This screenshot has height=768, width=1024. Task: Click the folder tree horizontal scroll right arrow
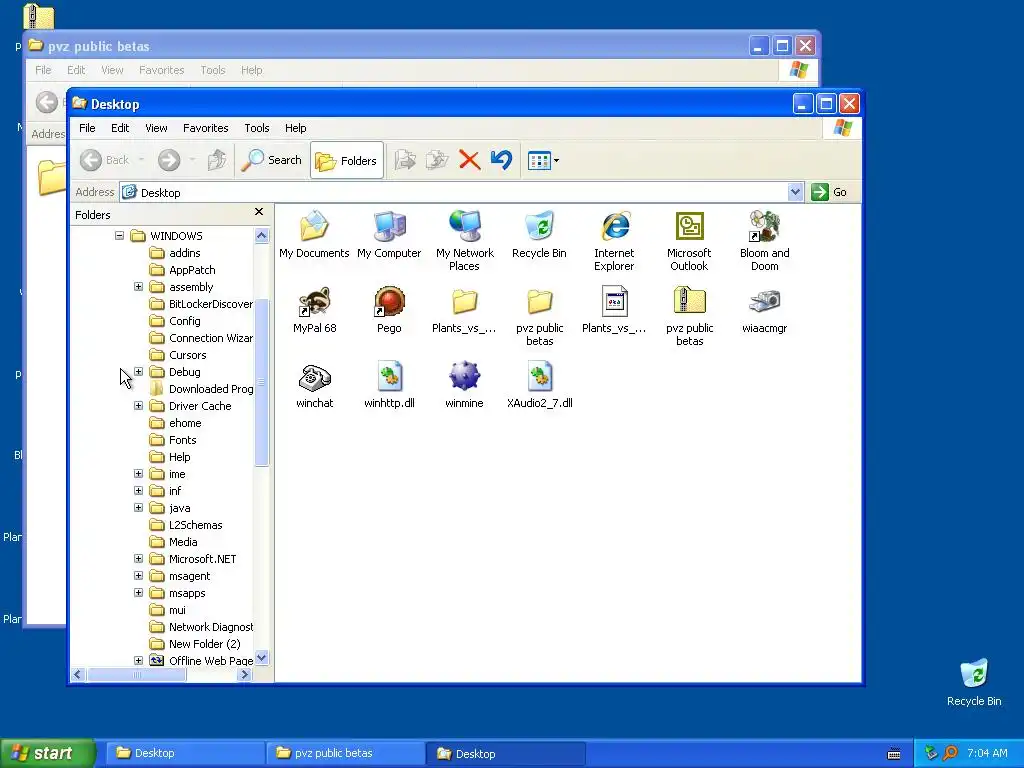[245, 674]
